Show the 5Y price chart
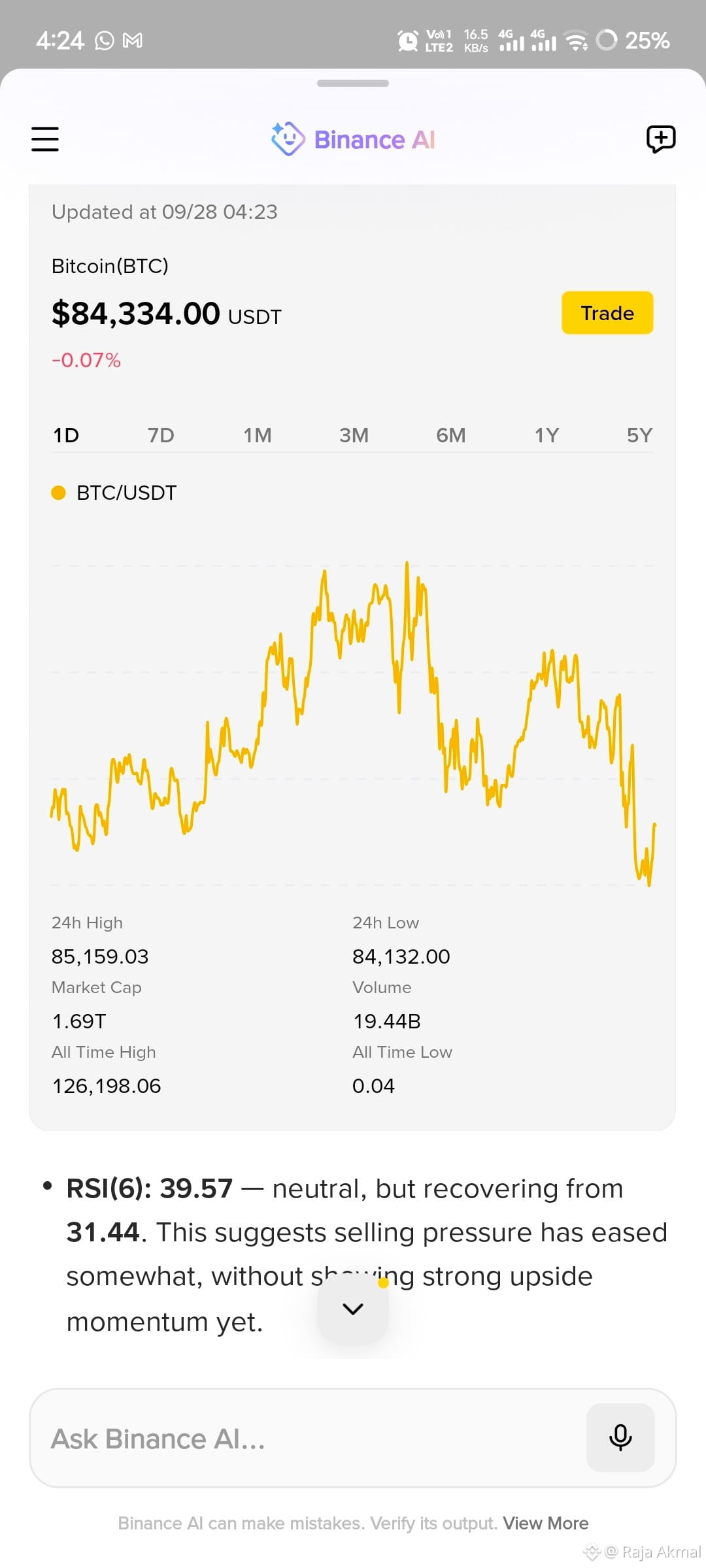Image resolution: width=706 pixels, height=1568 pixels. click(640, 435)
